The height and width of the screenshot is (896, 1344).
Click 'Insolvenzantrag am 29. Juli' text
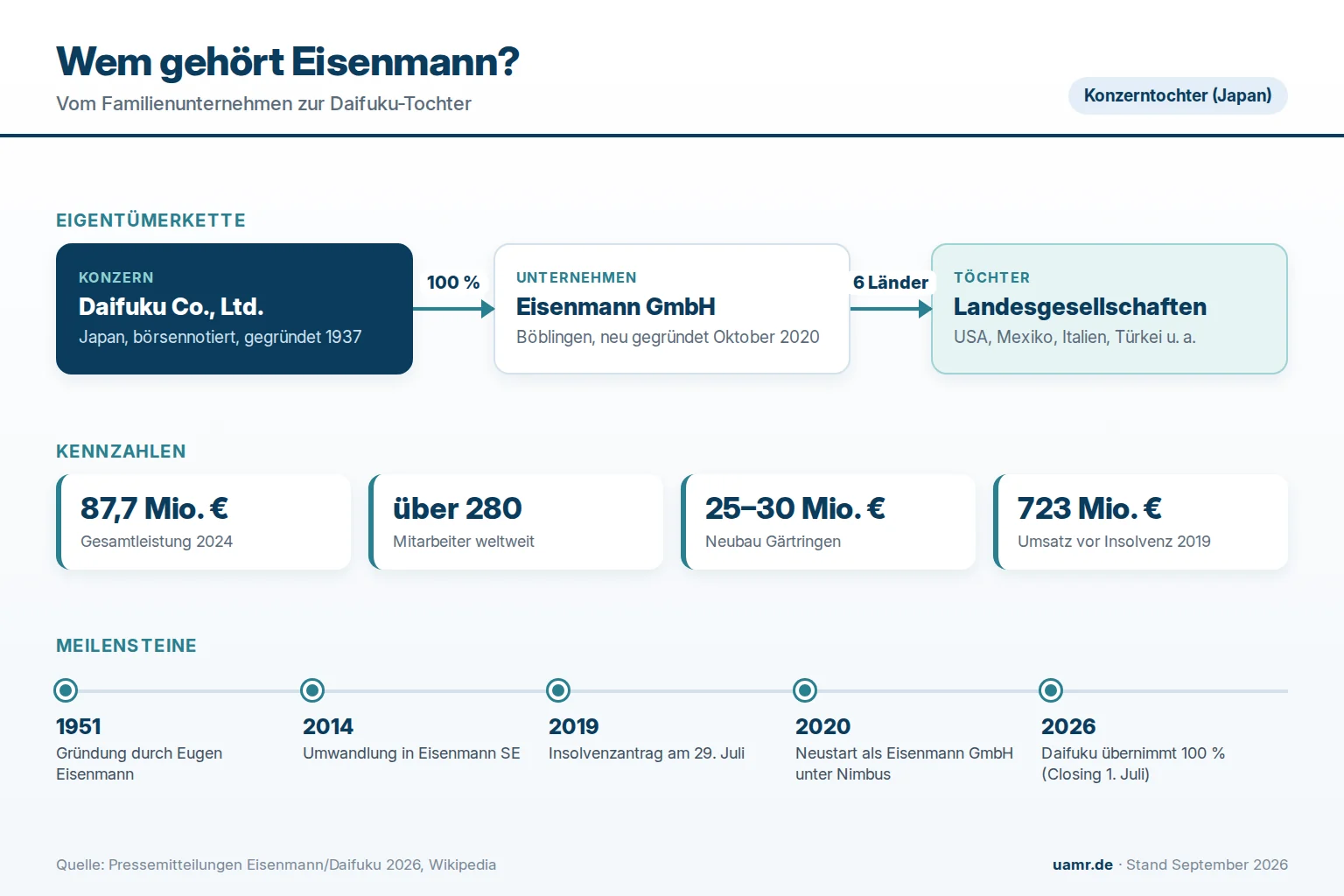[x=647, y=753]
